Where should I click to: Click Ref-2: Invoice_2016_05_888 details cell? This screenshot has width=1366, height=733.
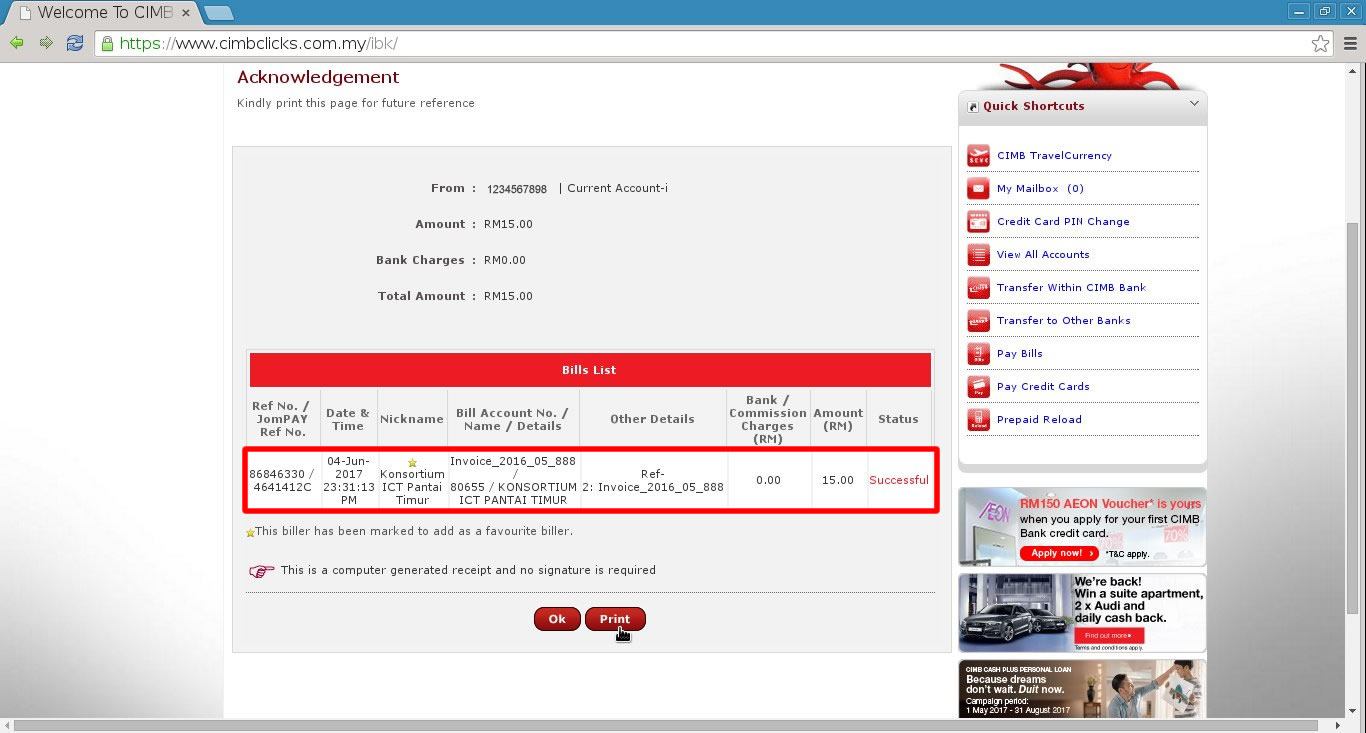click(x=653, y=481)
